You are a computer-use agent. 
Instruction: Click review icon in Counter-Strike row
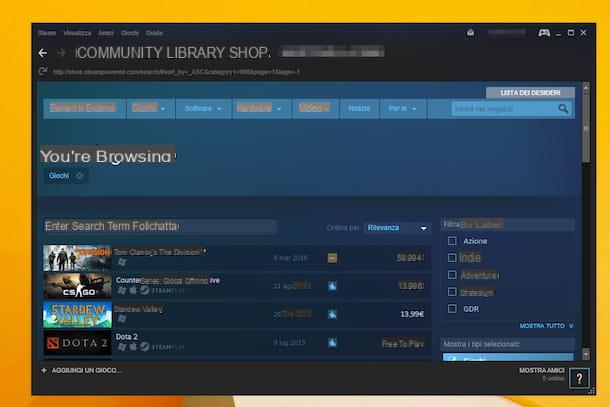(x=332, y=286)
